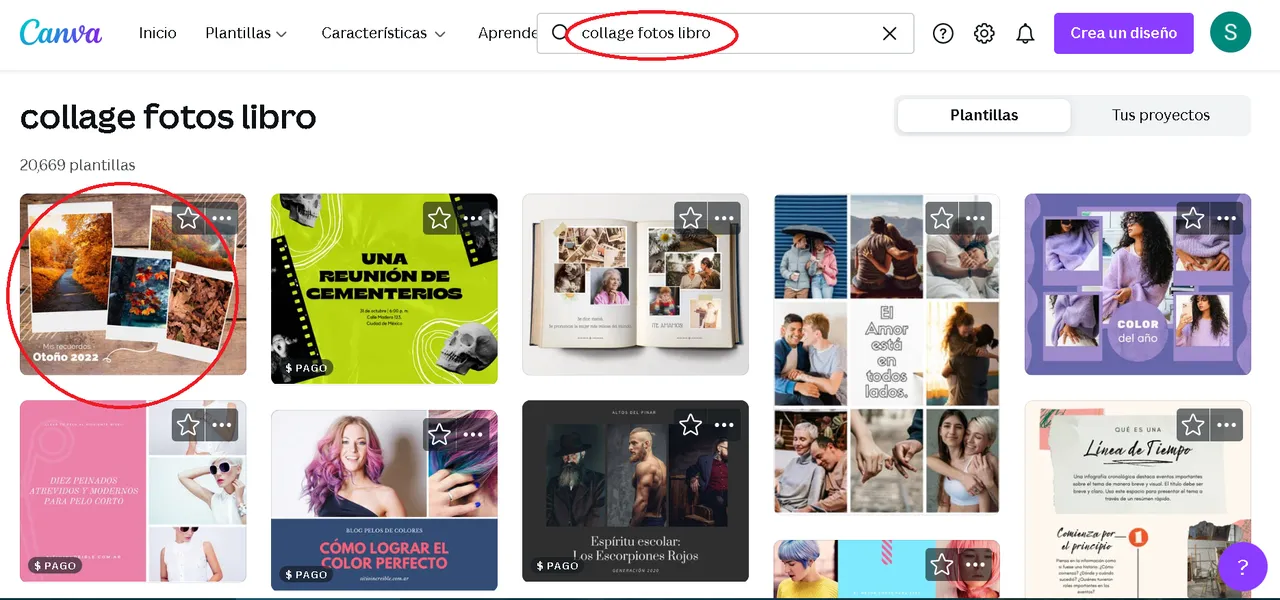1280x600 pixels.
Task: Open the Cómo lograr el color perfecto thumbnail
Action: 384,500
